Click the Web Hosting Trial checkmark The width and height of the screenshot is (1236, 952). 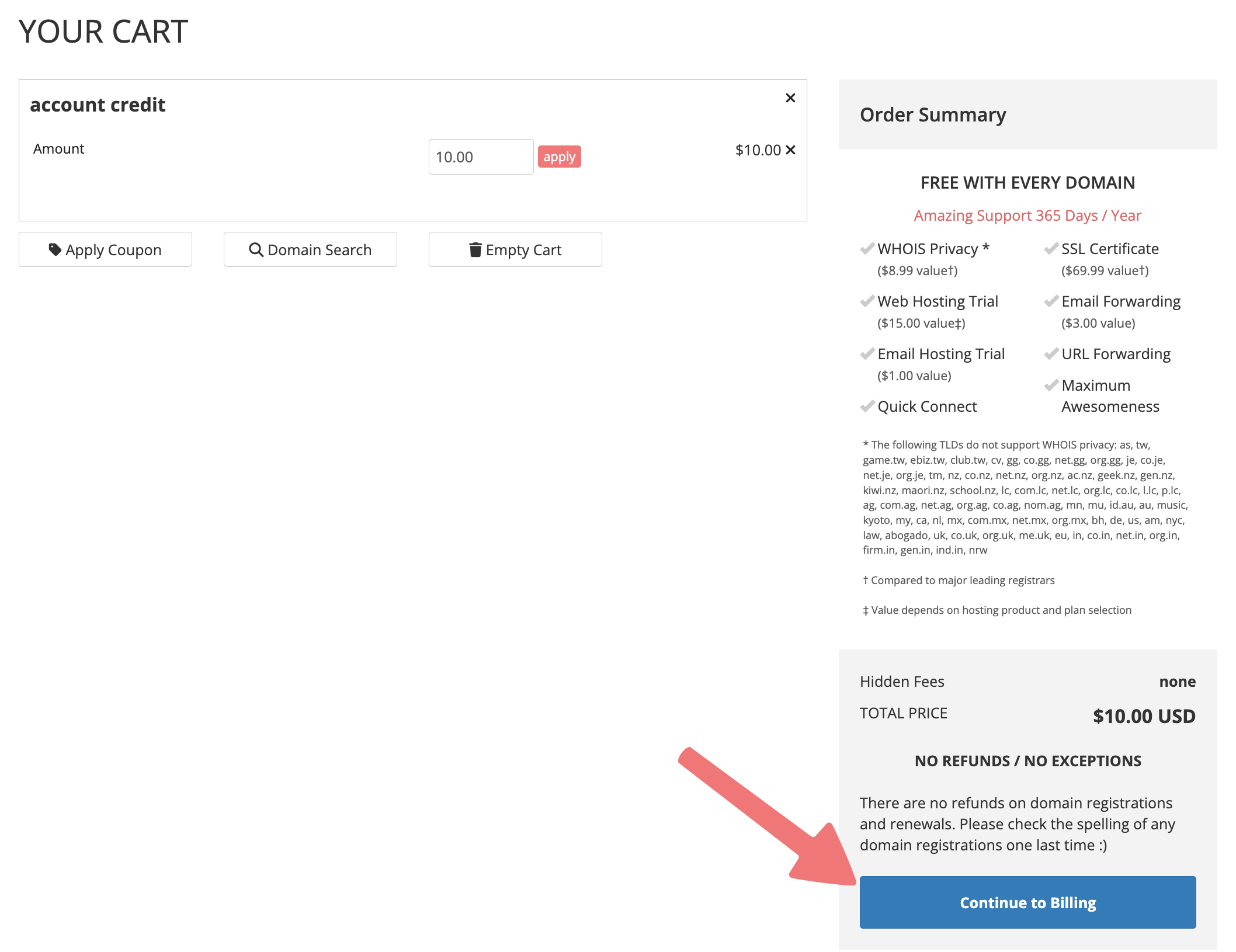pos(867,301)
